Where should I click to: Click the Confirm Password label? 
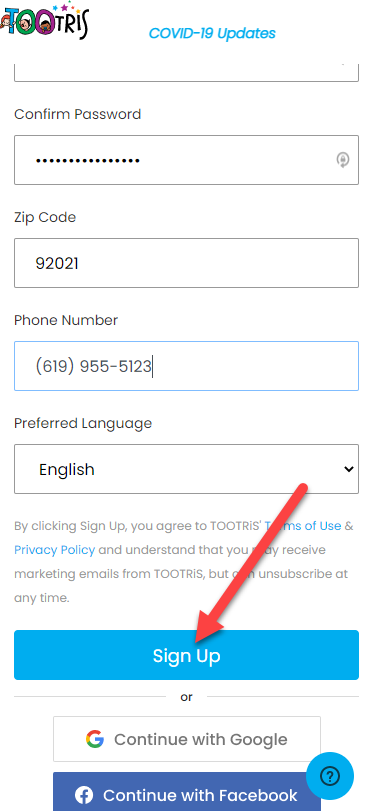coord(78,114)
